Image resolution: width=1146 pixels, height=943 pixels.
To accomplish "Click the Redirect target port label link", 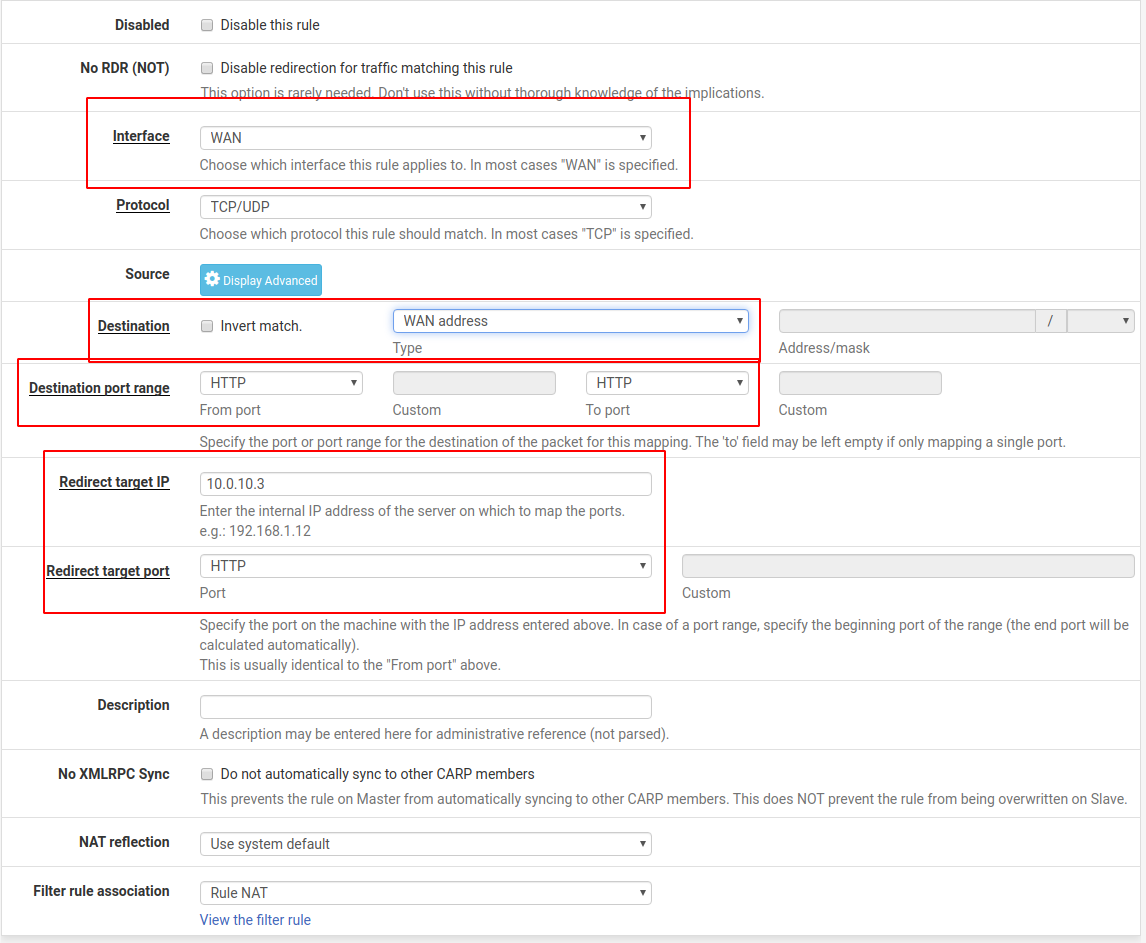I will [x=108, y=571].
